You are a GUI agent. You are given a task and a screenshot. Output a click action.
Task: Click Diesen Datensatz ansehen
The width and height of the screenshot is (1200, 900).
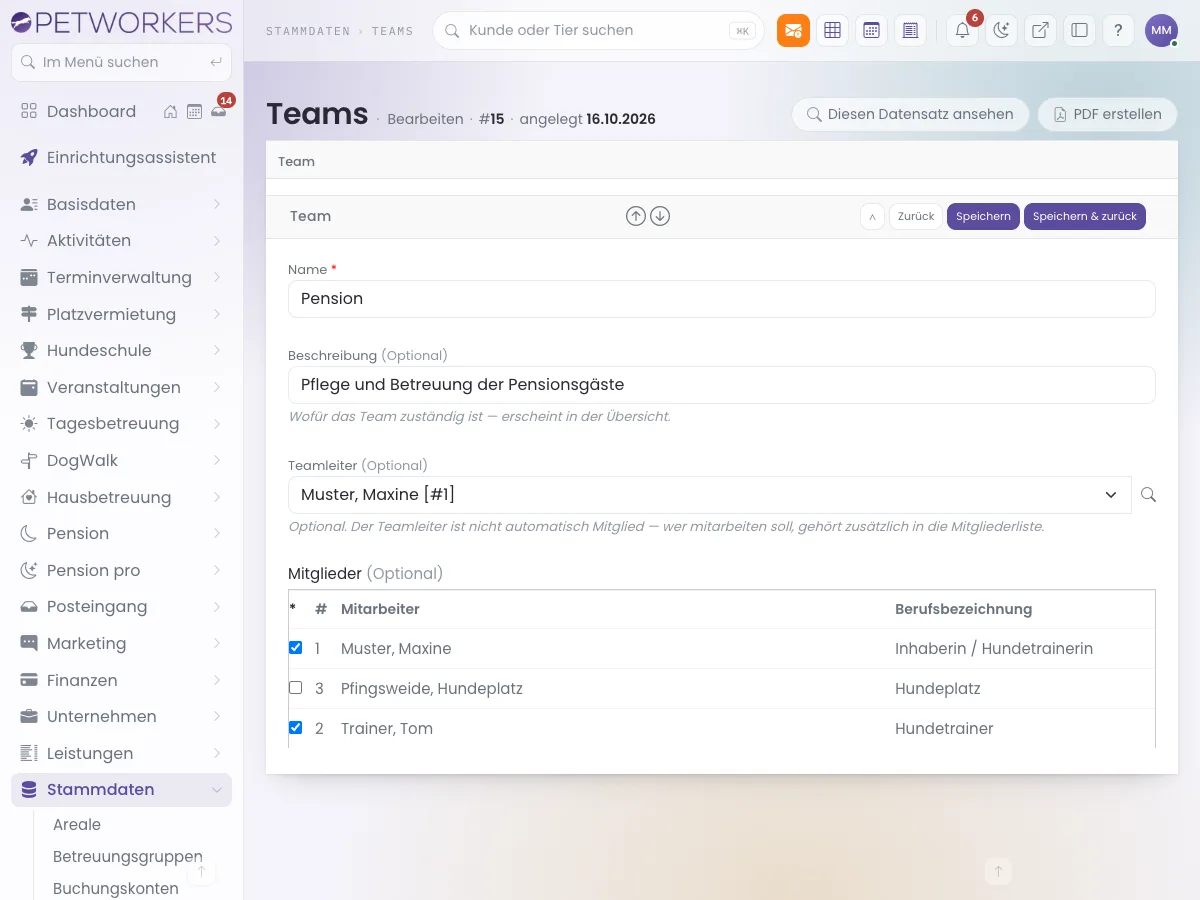click(910, 114)
